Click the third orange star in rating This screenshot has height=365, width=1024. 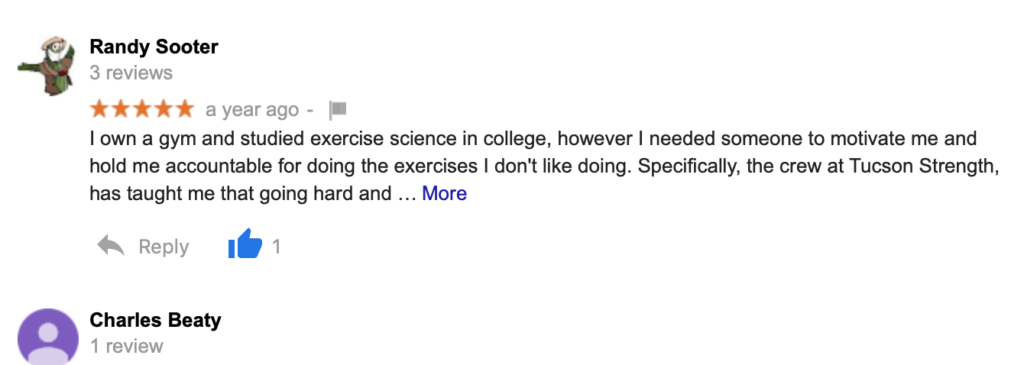pos(142,109)
